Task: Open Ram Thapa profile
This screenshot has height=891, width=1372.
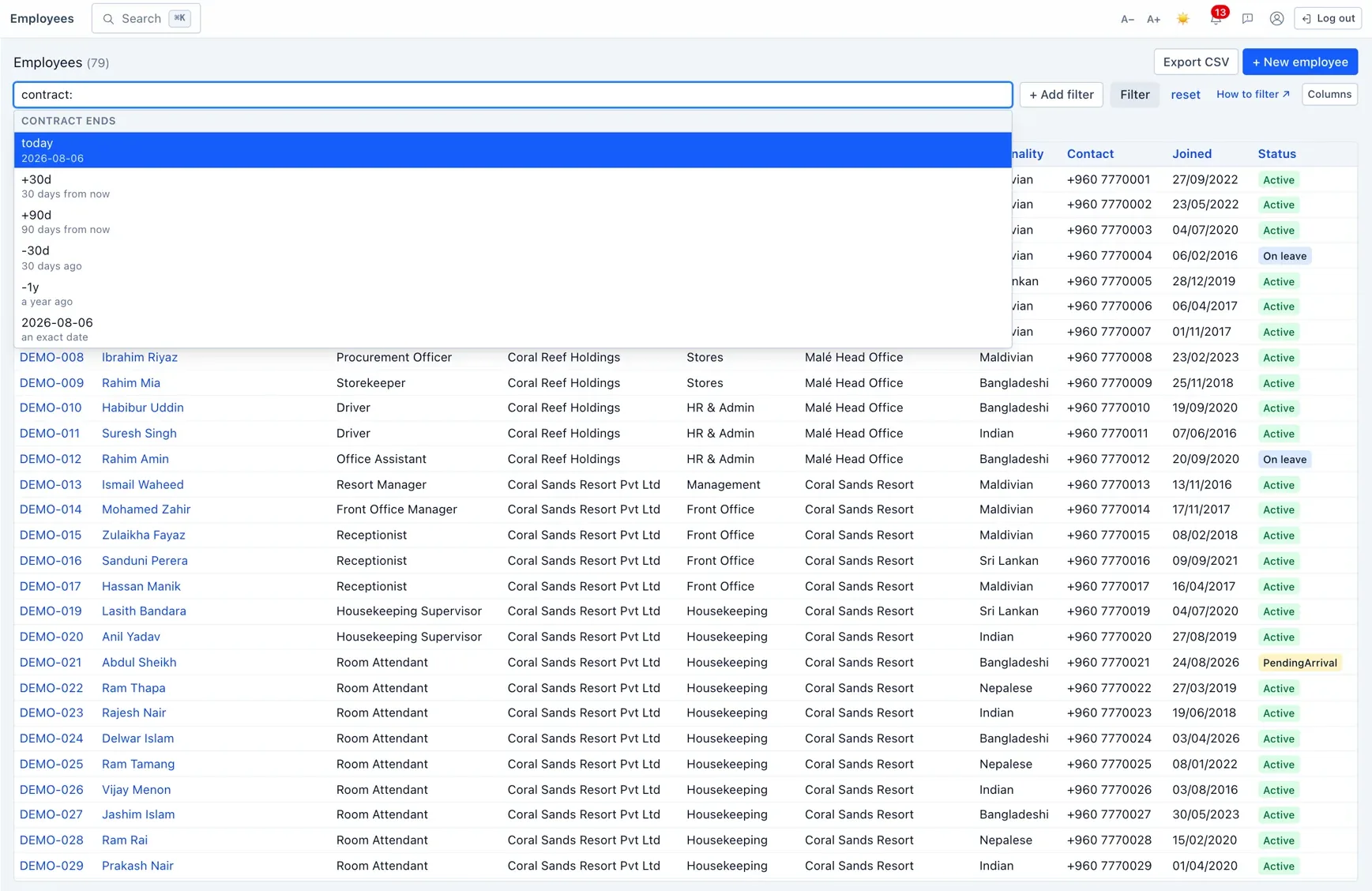Action: pos(133,688)
